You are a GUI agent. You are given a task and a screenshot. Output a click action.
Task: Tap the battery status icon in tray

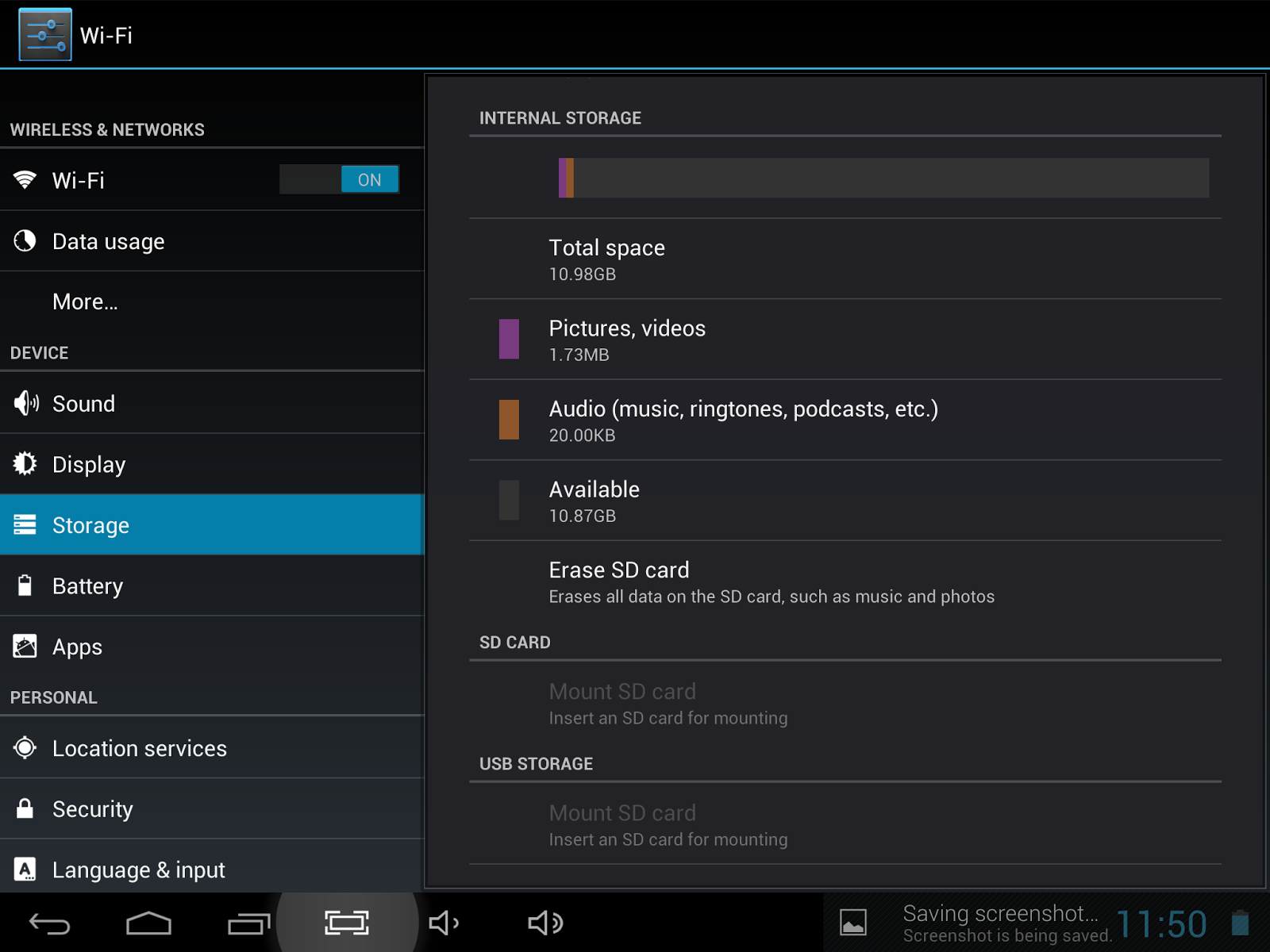1240,923
